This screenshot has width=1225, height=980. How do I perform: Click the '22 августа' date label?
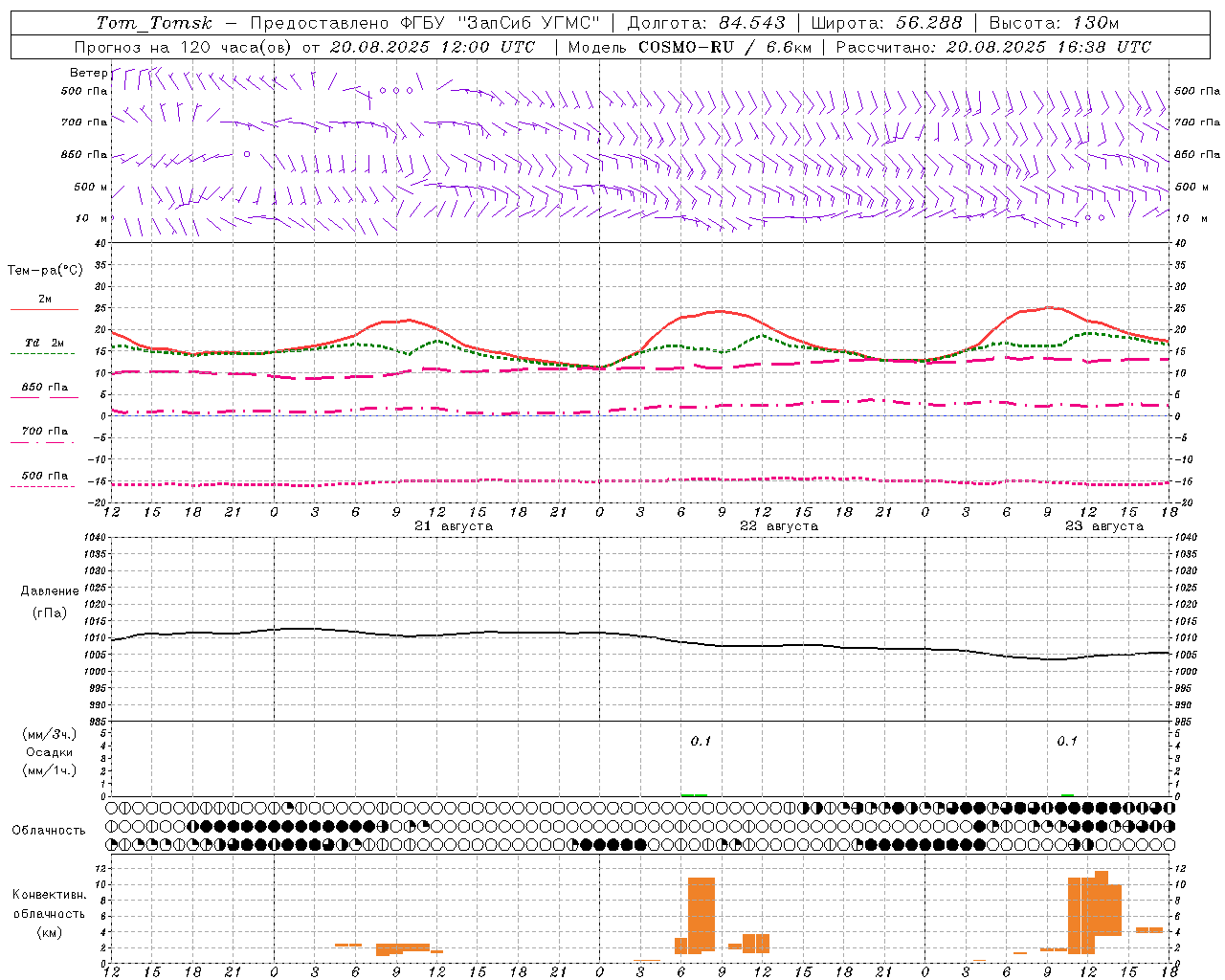pos(779,526)
